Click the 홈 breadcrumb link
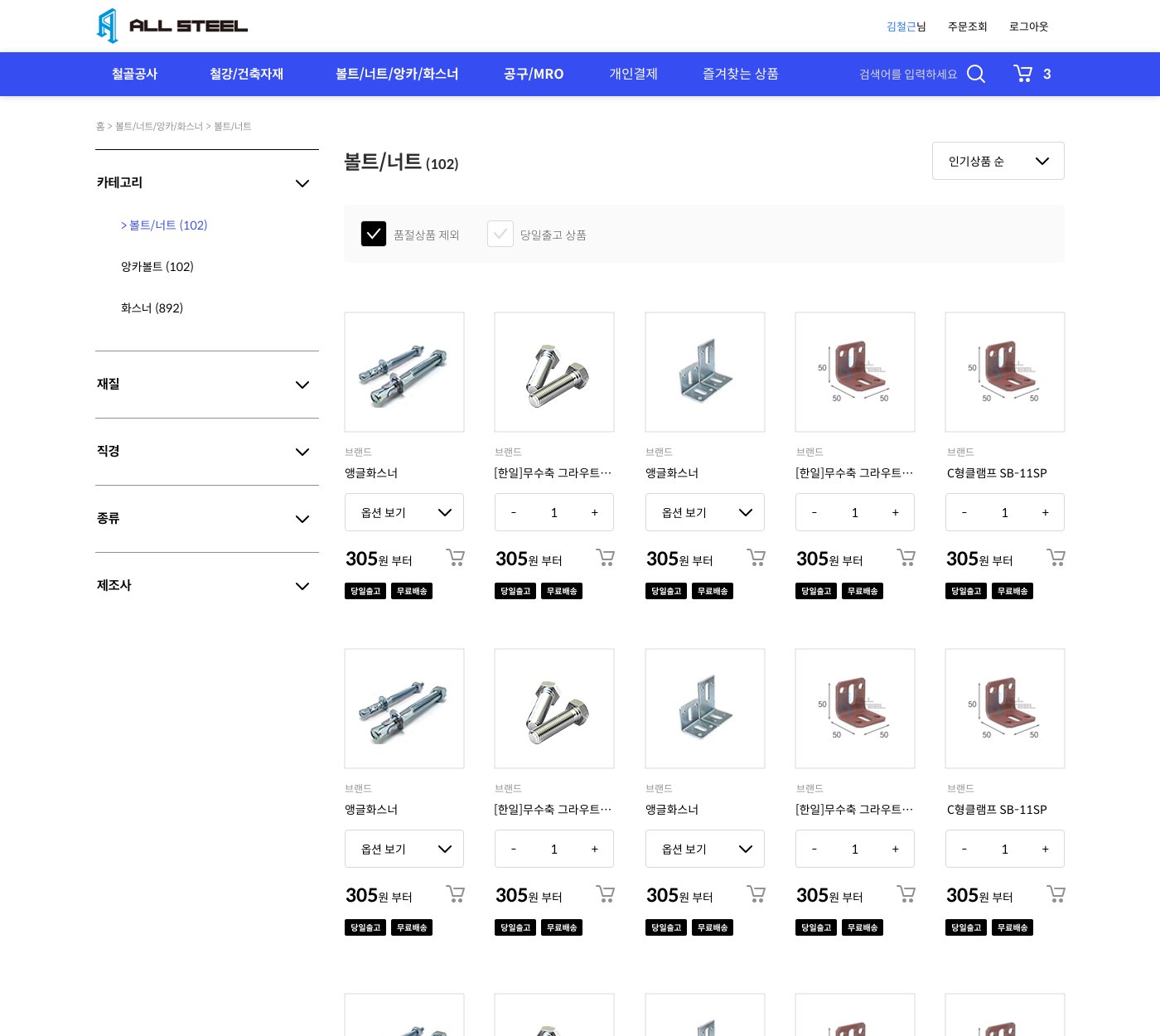The height and width of the screenshot is (1036, 1160). pyautogui.click(x=100, y=127)
